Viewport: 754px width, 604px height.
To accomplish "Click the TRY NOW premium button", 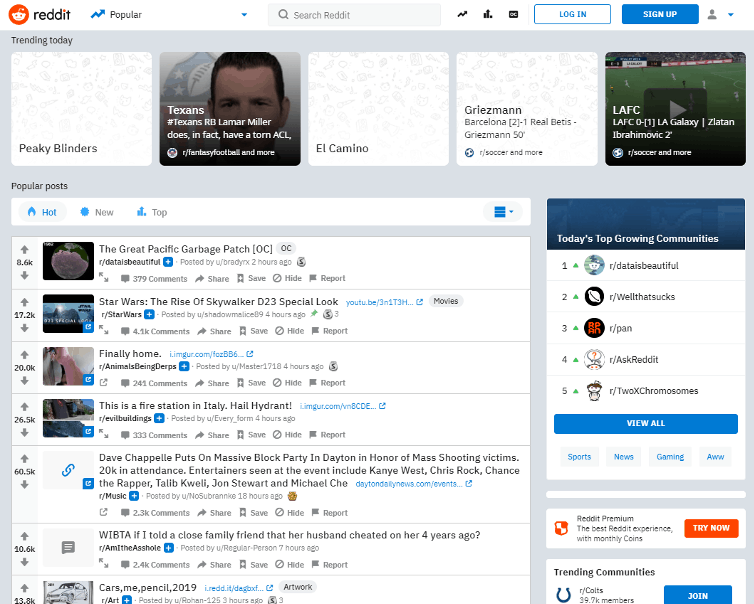I will tap(711, 528).
